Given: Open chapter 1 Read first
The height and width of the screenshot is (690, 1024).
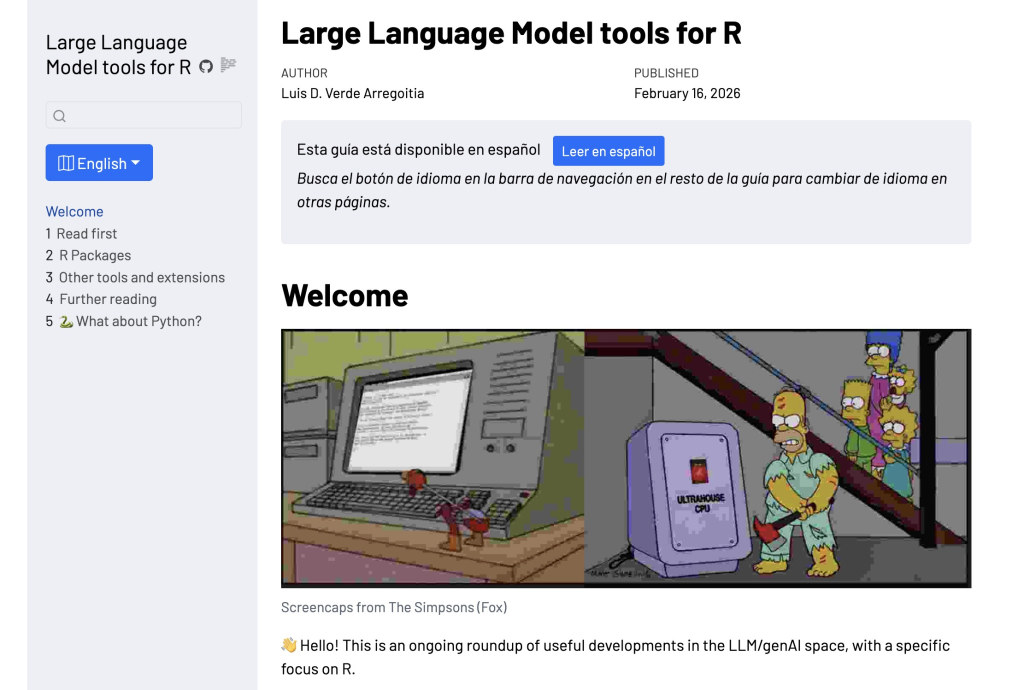Looking at the screenshot, I should click(82, 234).
